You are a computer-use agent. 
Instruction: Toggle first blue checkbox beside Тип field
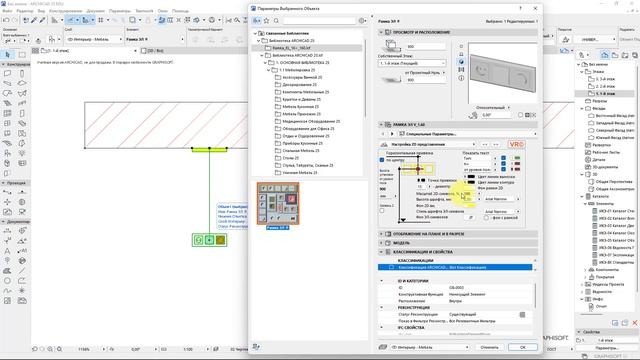pos(503,158)
